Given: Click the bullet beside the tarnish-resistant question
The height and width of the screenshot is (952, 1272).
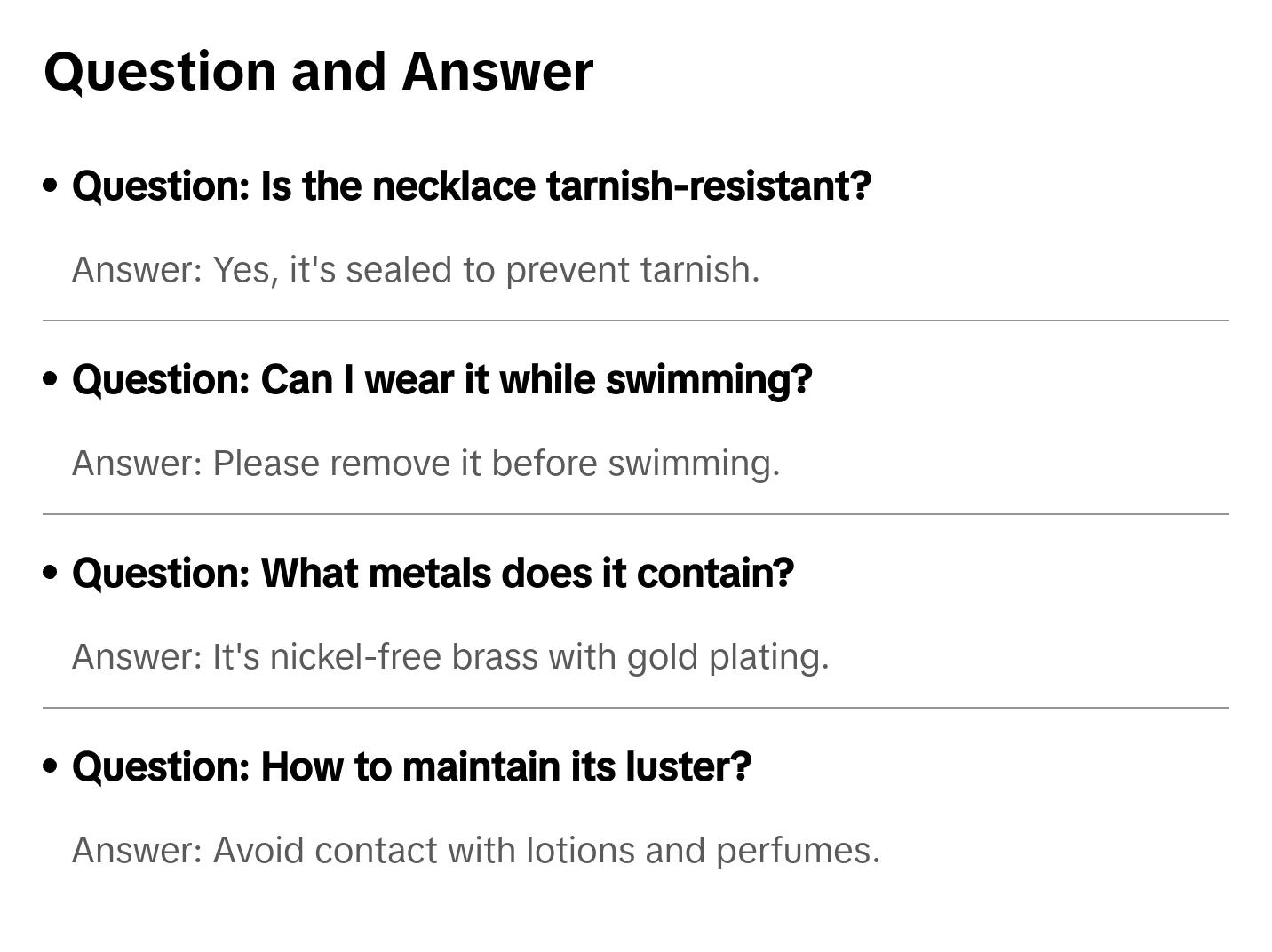Looking at the screenshot, I should tap(51, 186).
